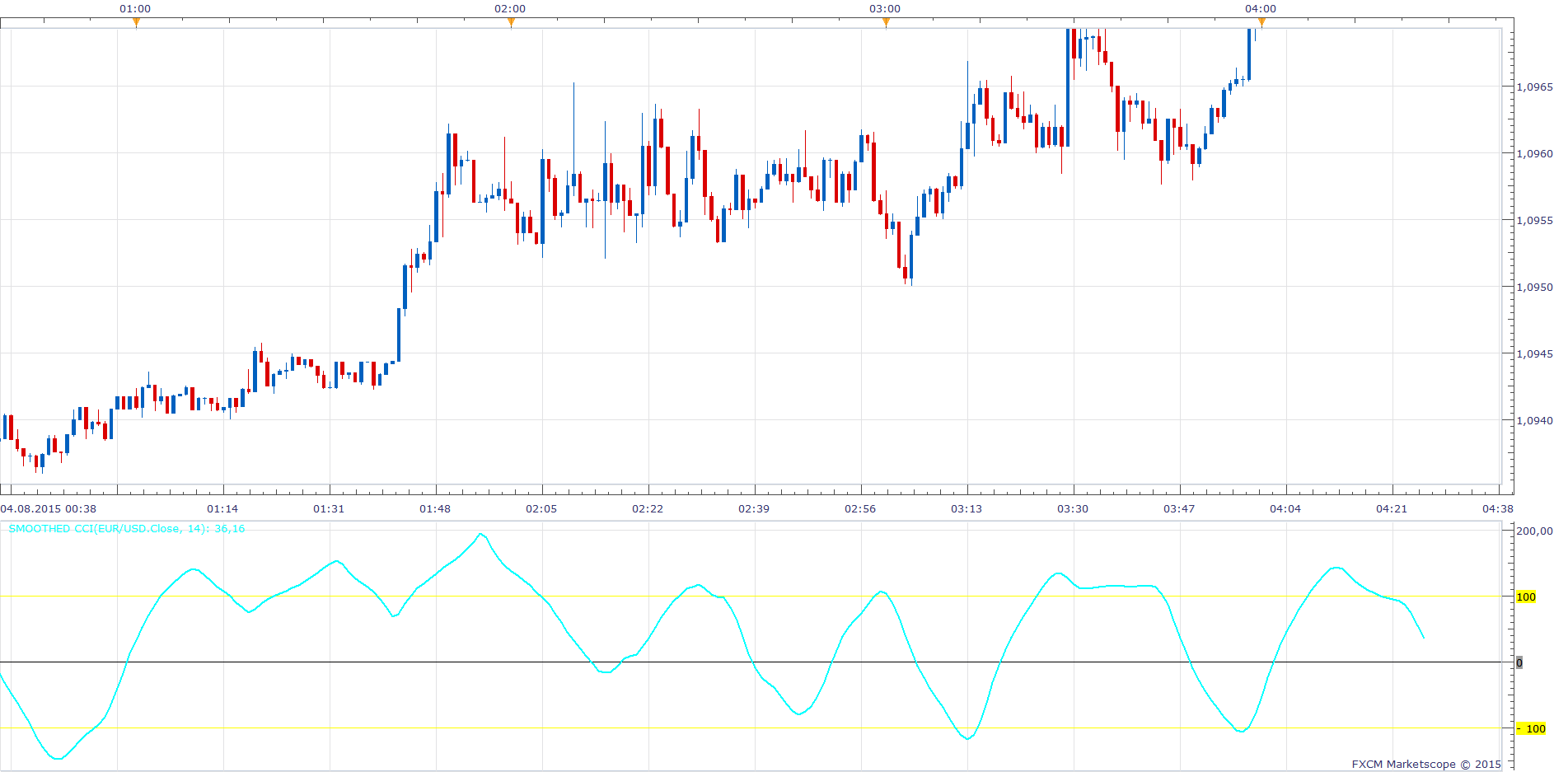This screenshot has height=772, width=1568.
Task: Click the yellow -100 level label
Action: [1531, 728]
